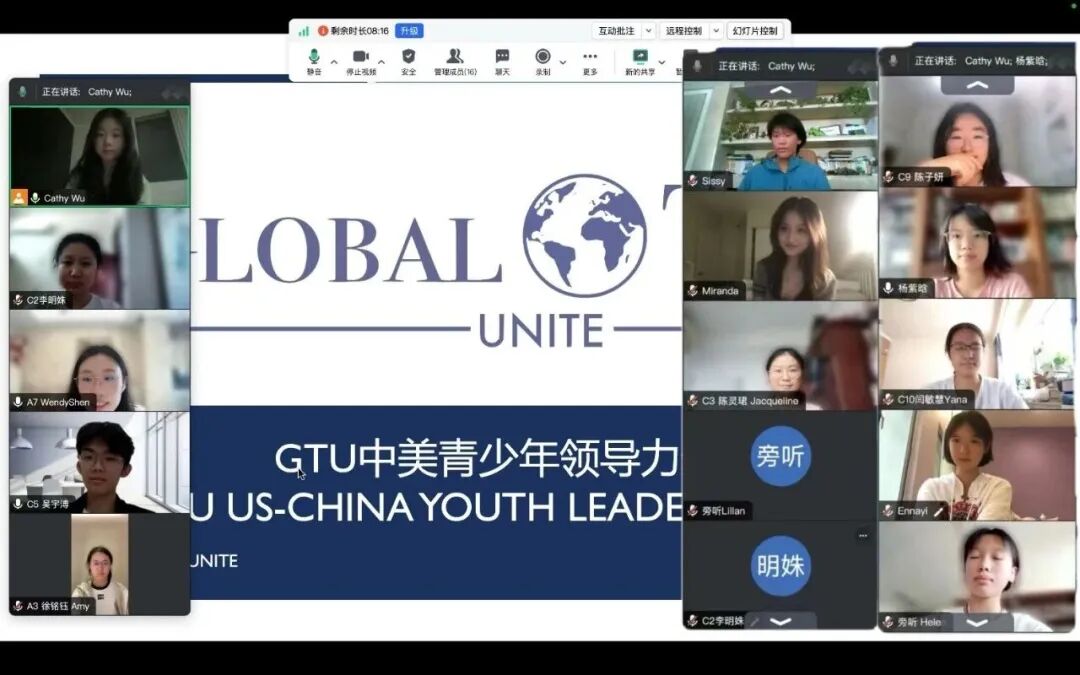The height and width of the screenshot is (675, 1080).
Task: Click muted mic icon beside Sissy label
Action: click(x=693, y=181)
